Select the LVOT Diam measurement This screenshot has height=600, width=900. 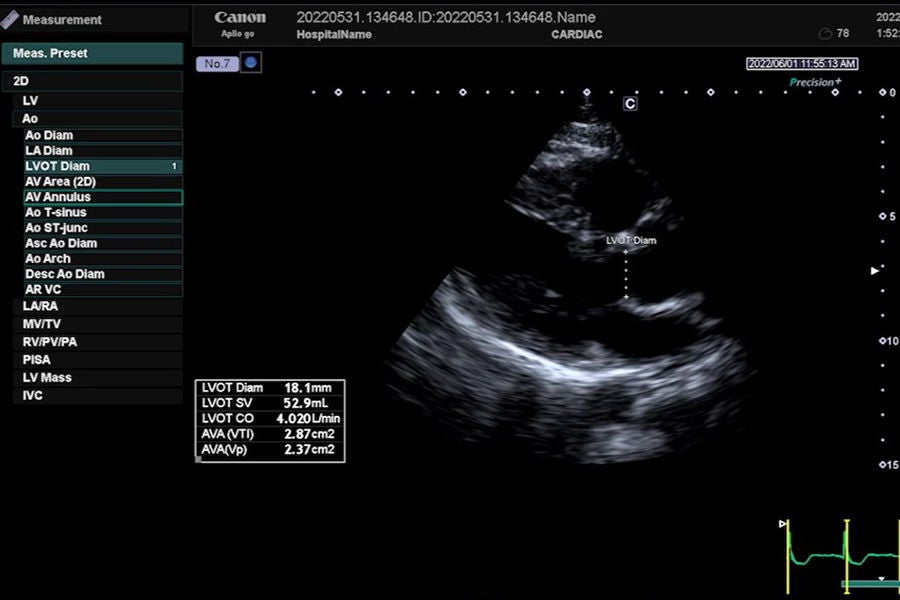[x=103, y=166]
